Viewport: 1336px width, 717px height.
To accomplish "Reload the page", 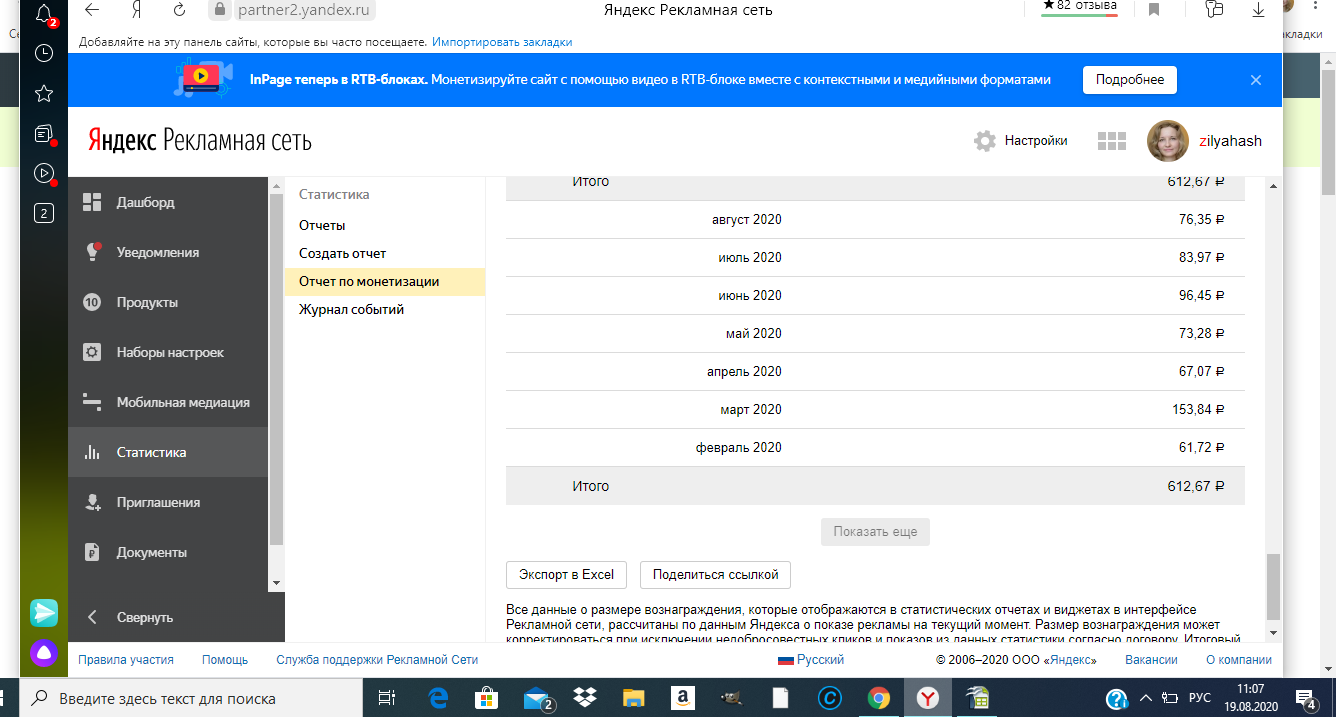I will (180, 10).
